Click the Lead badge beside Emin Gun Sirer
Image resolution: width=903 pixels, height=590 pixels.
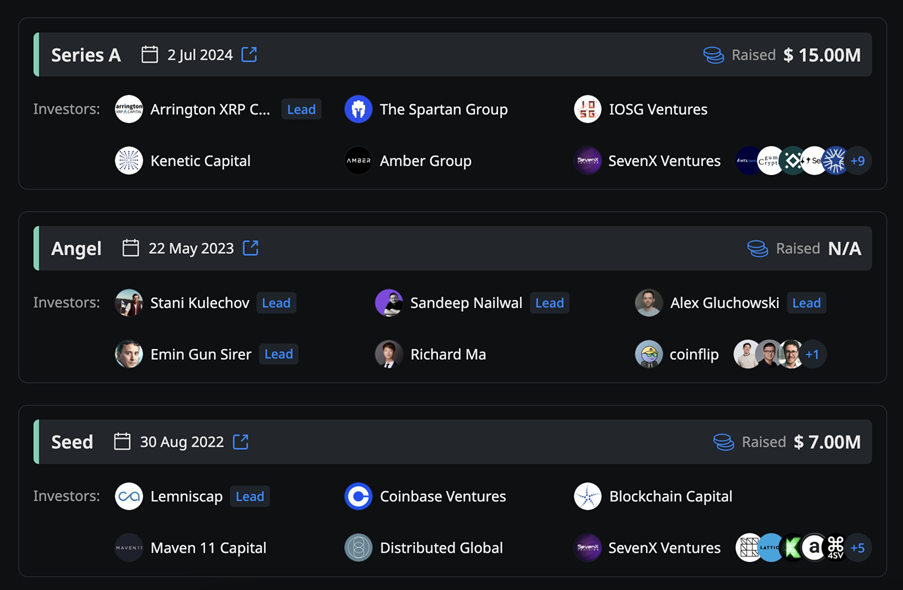point(279,354)
